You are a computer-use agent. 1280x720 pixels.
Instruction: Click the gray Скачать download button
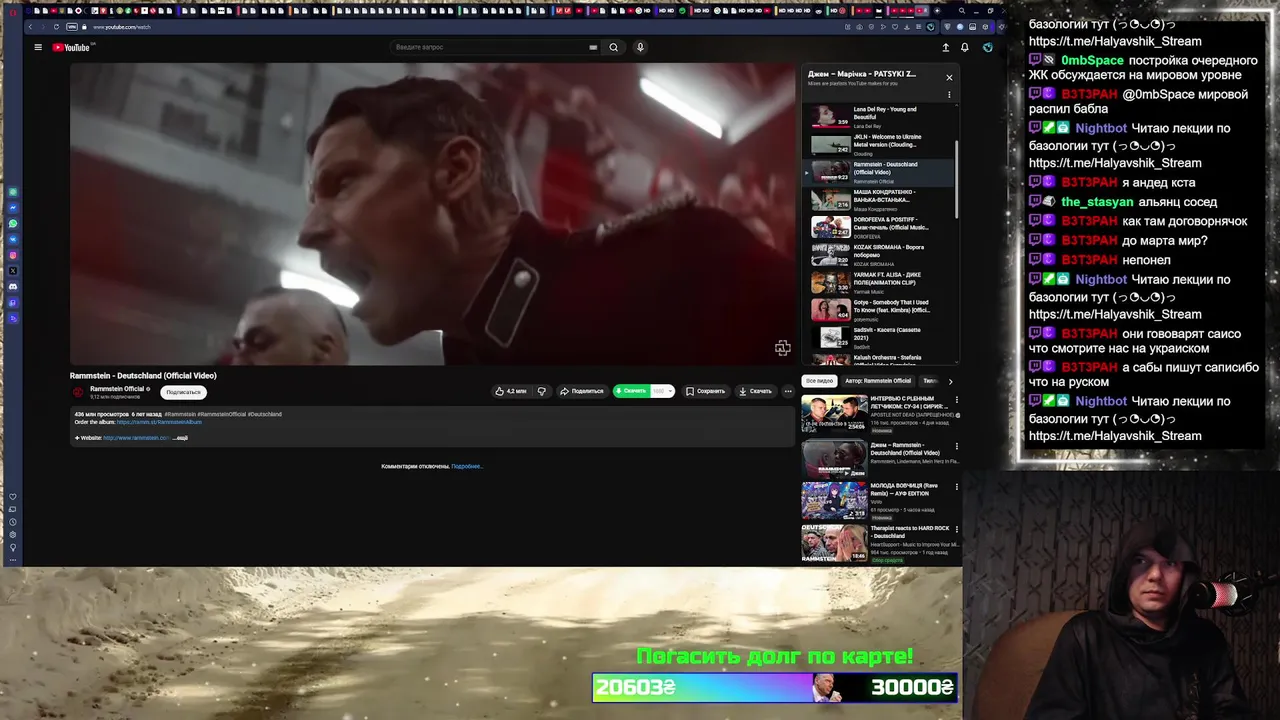tap(755, 391)
